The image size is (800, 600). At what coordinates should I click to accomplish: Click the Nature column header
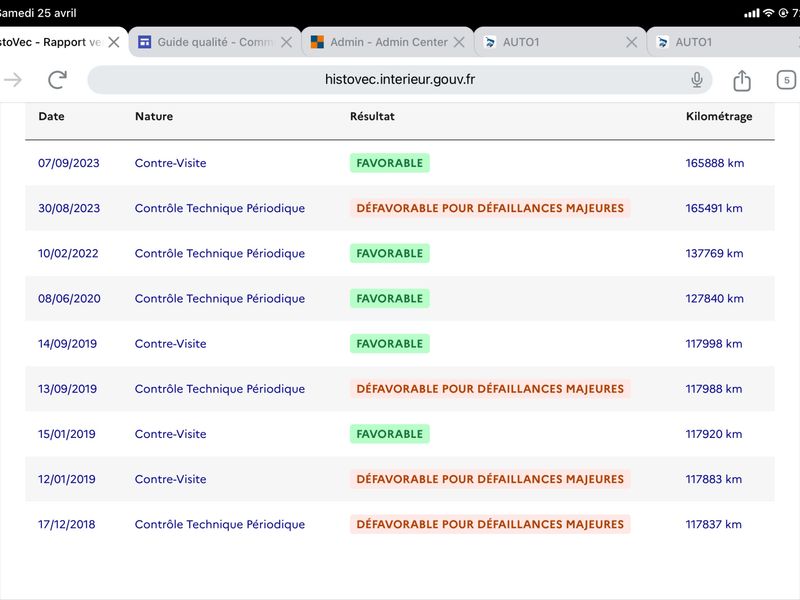coord(154,116)
